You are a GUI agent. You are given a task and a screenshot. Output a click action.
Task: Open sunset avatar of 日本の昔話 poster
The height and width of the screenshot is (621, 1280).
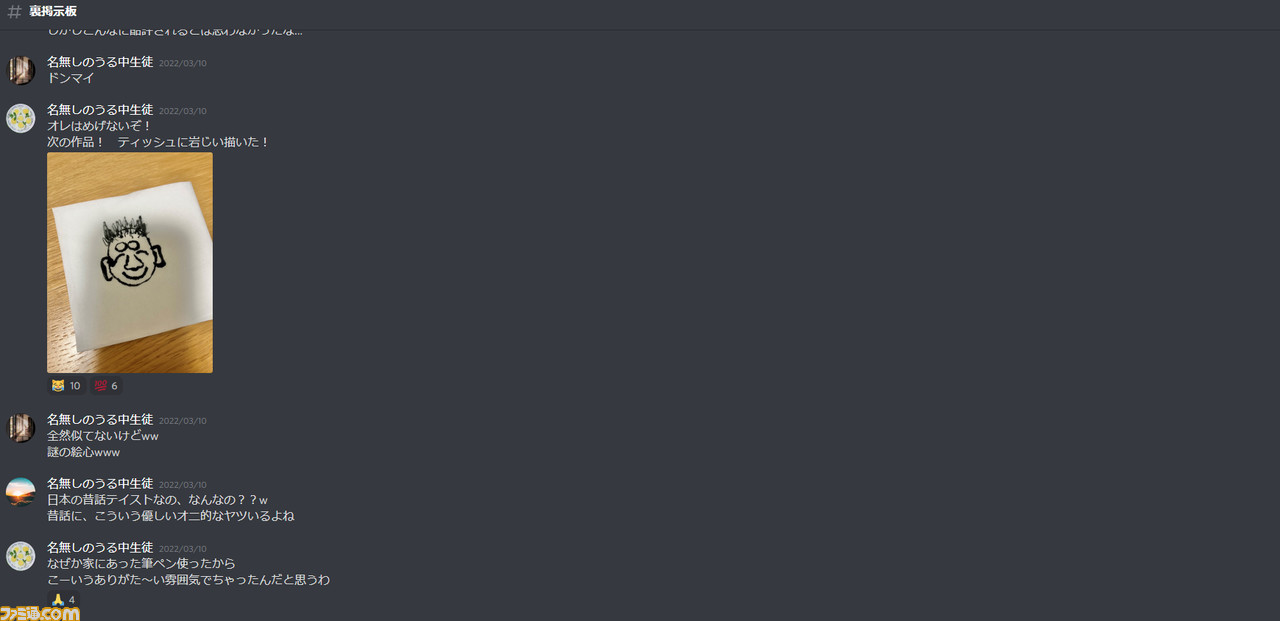[21, 492]
